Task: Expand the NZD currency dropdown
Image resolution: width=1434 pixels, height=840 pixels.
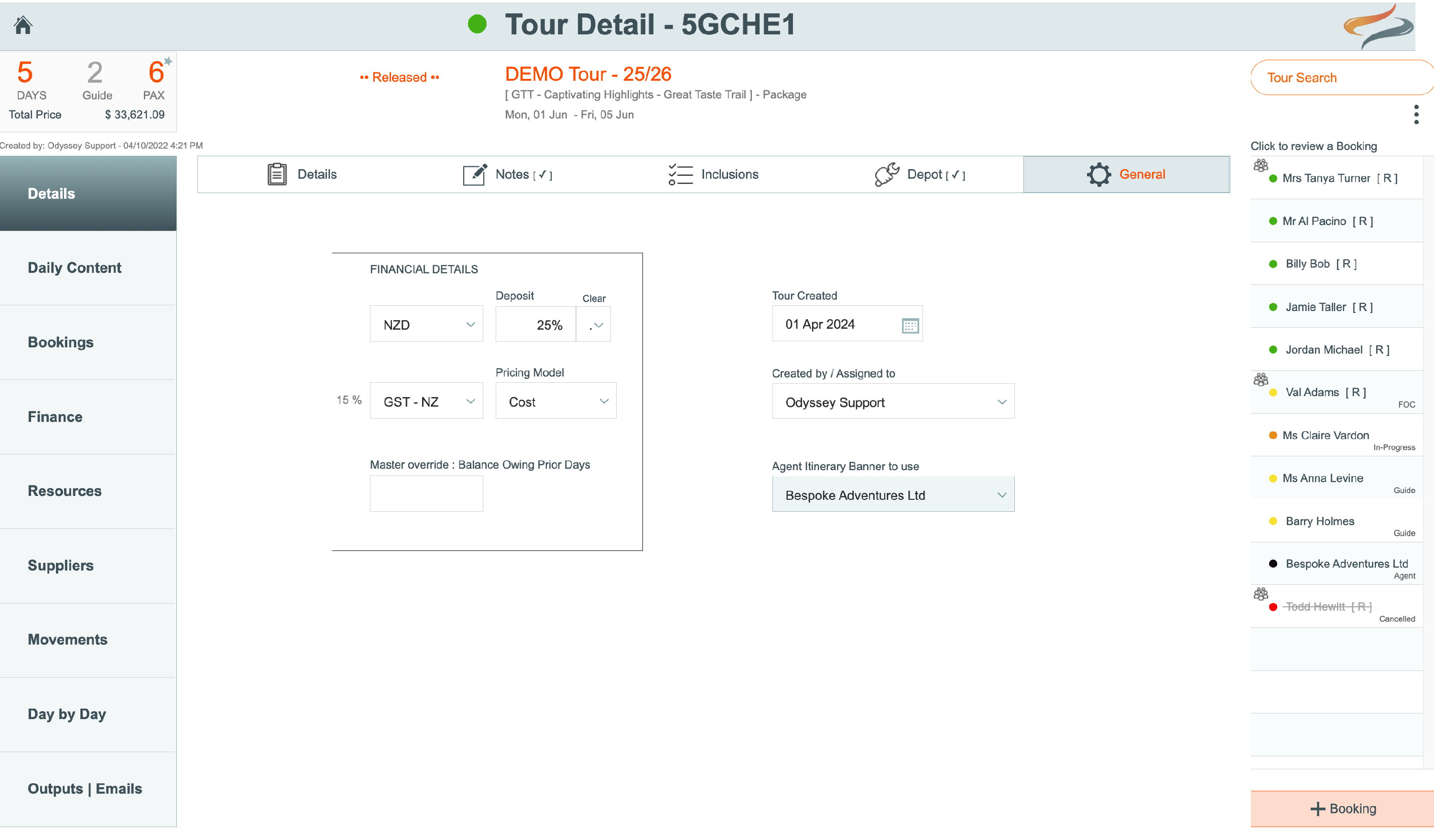Action: (426, 324)
